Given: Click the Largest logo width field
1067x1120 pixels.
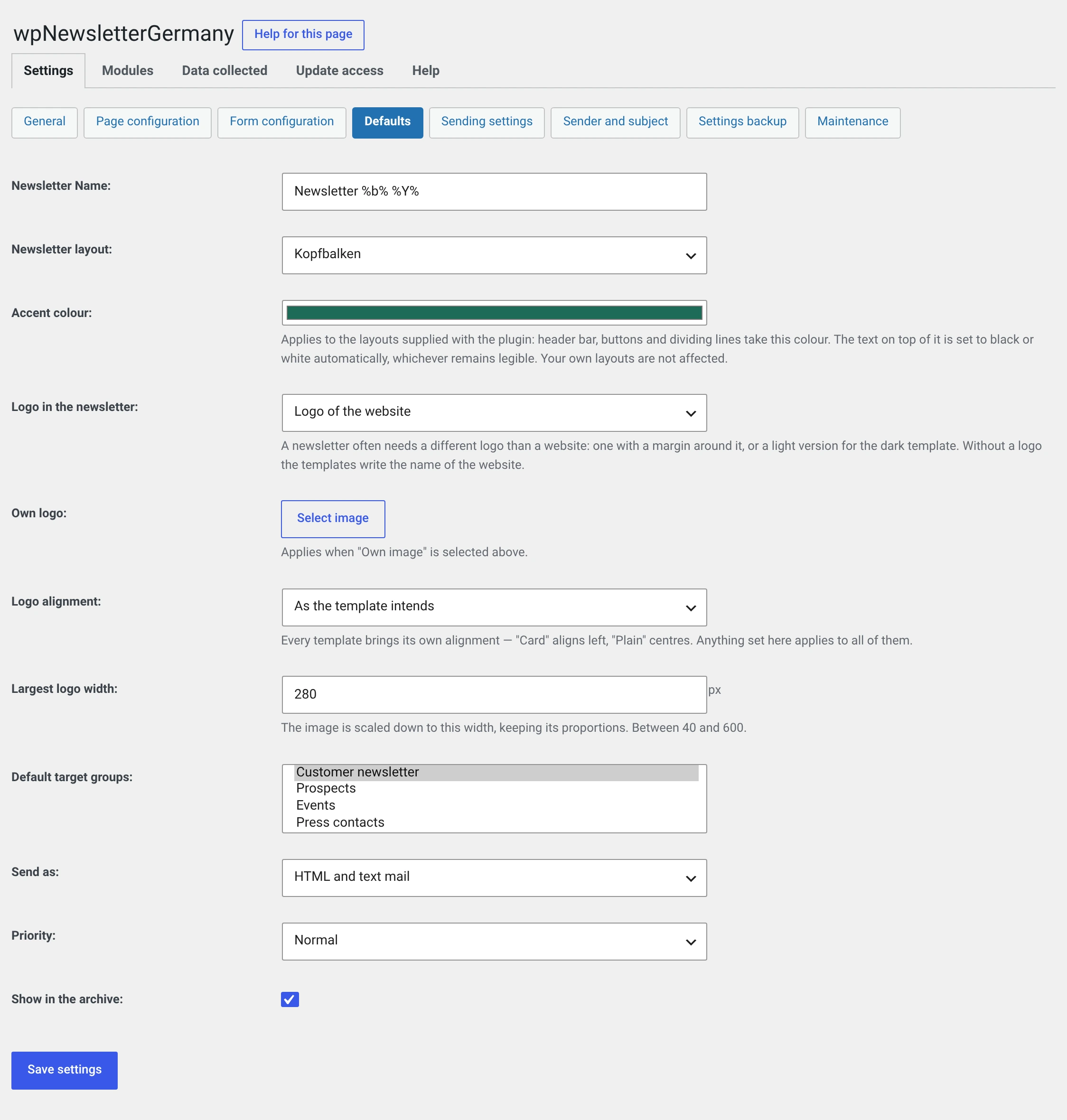Looking at the screenshot, I should [x=494, y=694].
